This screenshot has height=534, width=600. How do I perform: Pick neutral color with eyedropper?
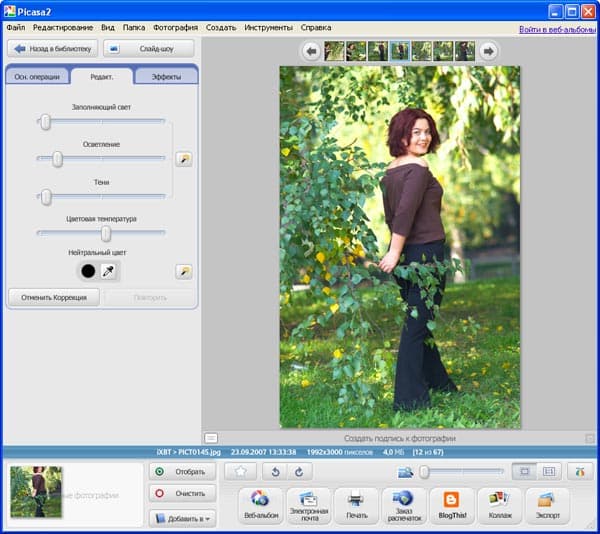(x=108, y=271)
